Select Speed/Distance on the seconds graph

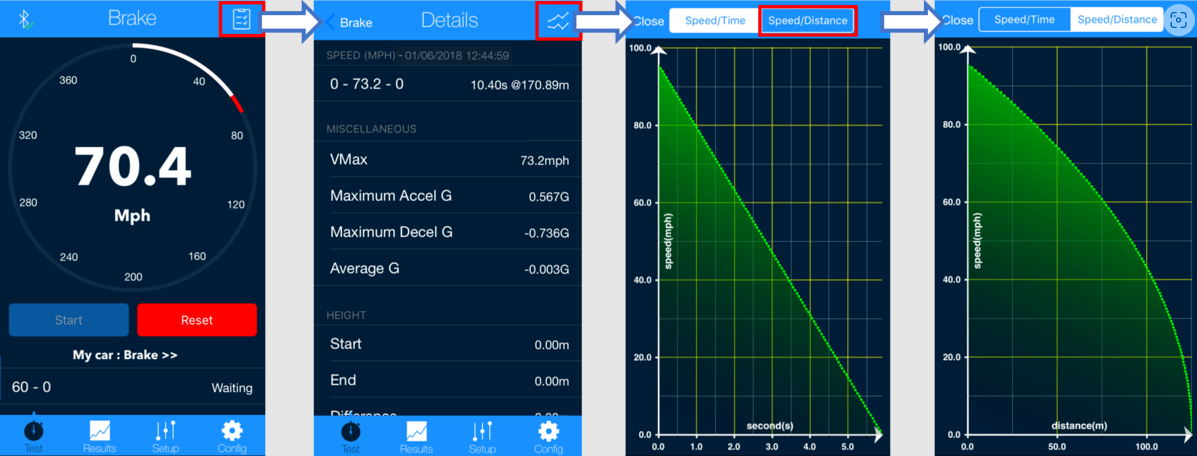pyautogui.click(x=807, y=21)
